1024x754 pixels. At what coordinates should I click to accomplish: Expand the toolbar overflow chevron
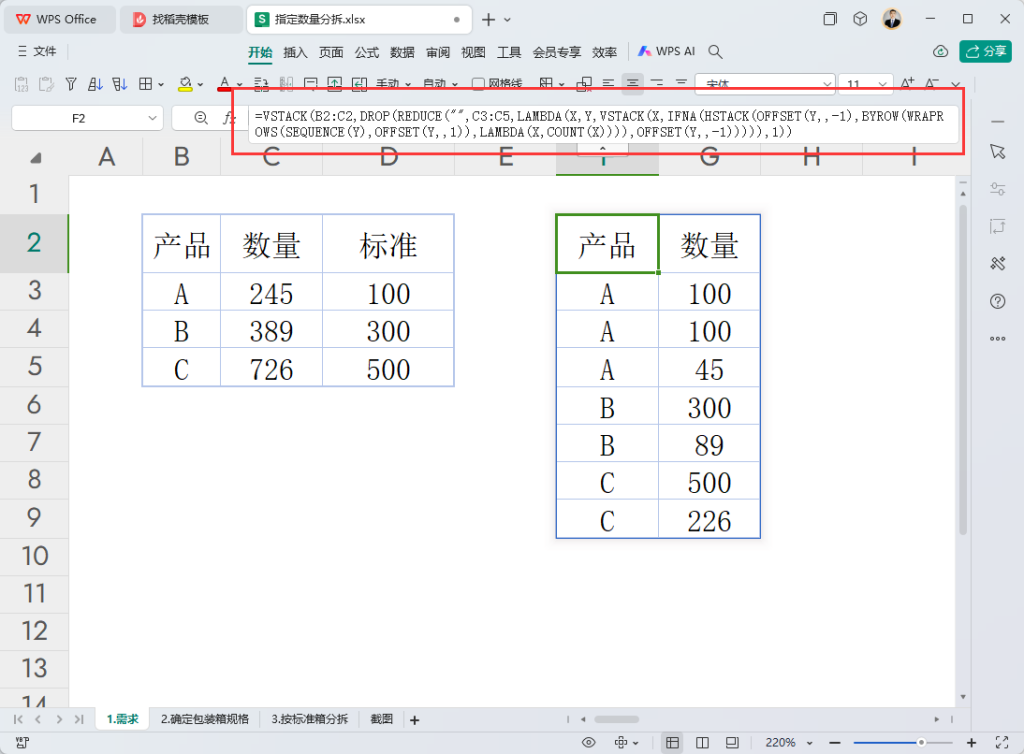955,84
